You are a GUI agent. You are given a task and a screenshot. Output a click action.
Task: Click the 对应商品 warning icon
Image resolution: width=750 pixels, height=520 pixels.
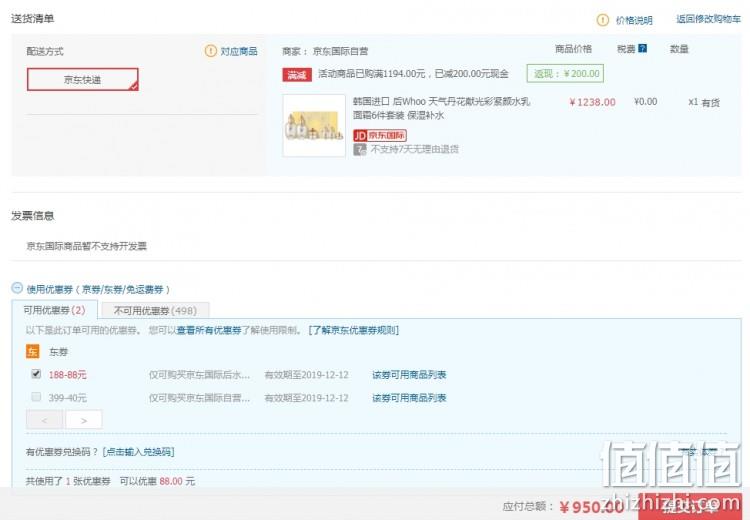[210, 51]
